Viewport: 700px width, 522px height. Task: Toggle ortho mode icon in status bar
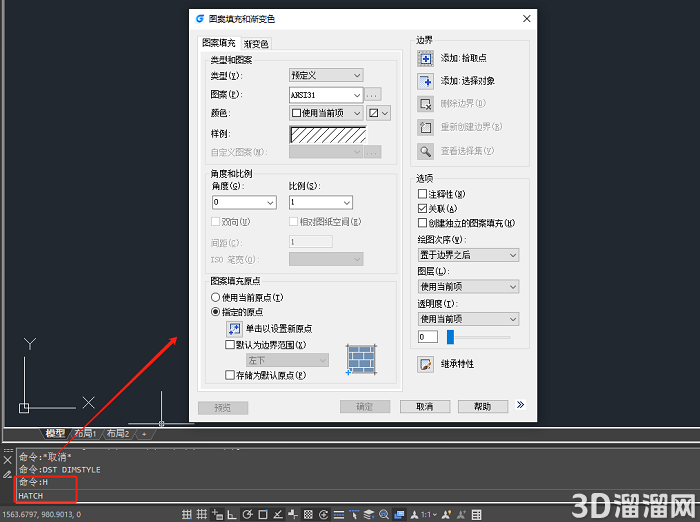click(232, 514)
